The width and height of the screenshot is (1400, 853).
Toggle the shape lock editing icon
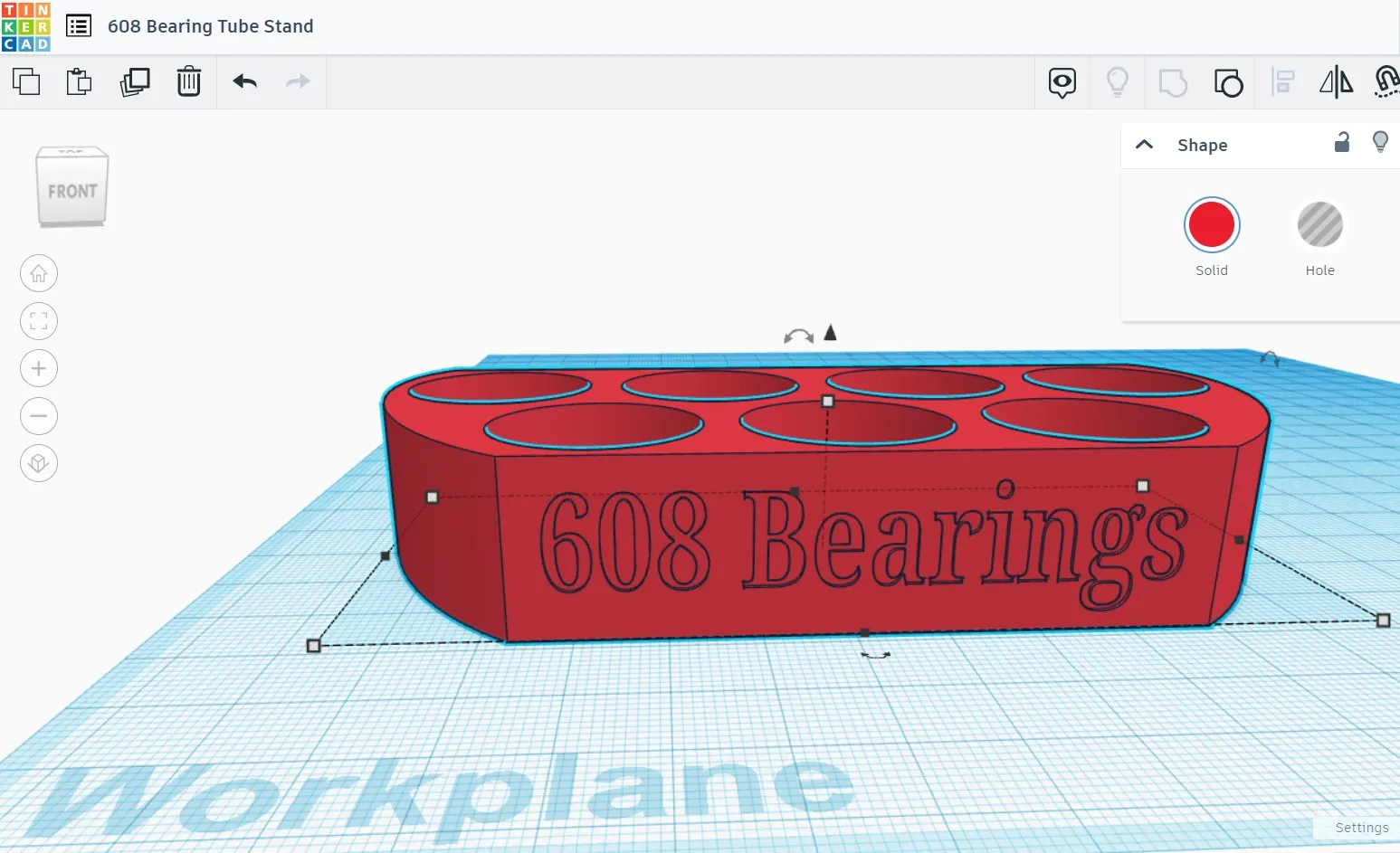[x=1342, y=143]
